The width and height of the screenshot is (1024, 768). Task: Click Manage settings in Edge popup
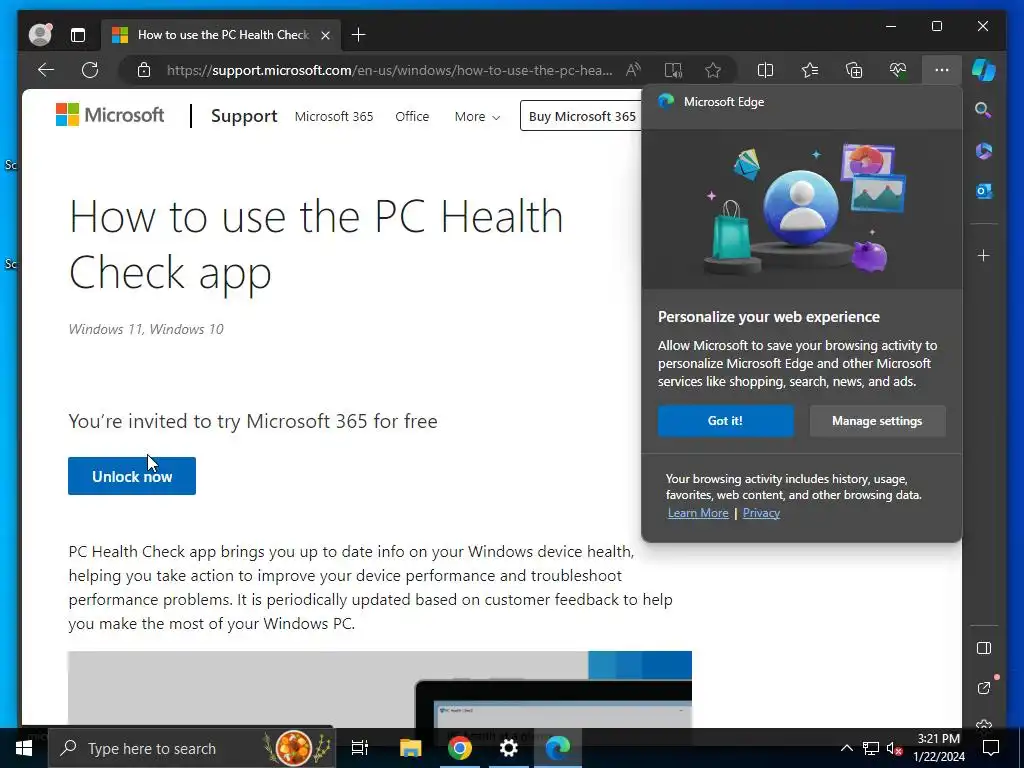click(x=877, y=421)
